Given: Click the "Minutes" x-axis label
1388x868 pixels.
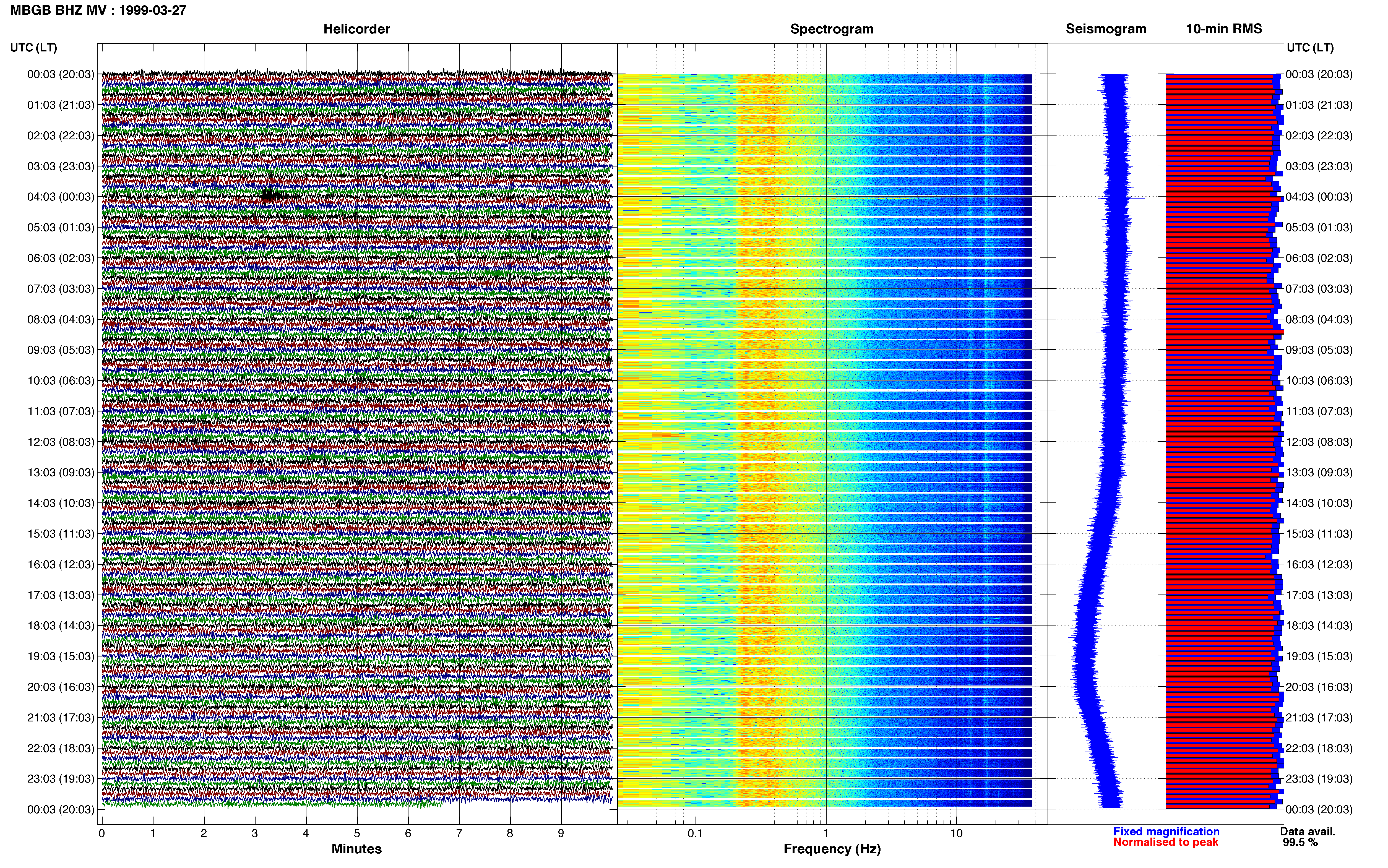Looking at the screenshot, I should [x=356, y=849].
